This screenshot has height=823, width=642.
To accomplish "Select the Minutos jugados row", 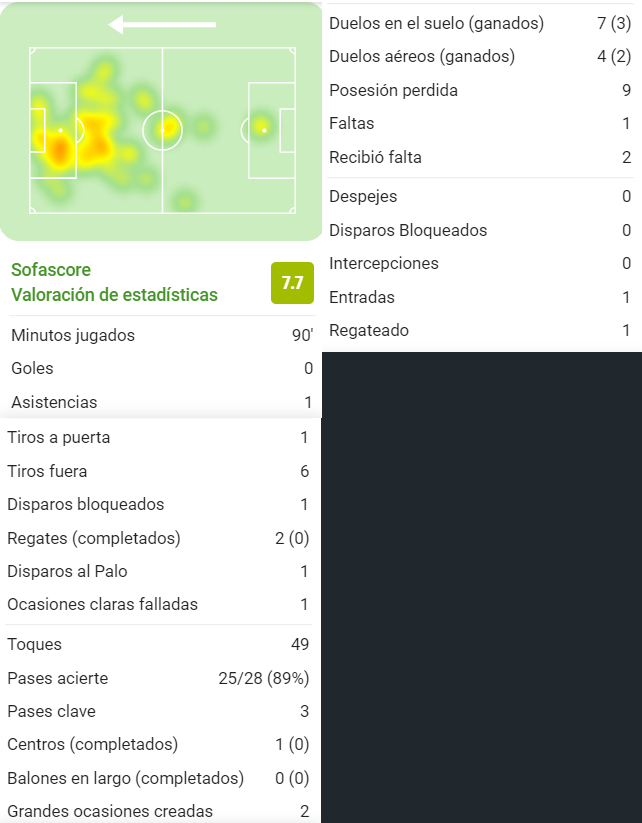I will [x=162, y=335].
